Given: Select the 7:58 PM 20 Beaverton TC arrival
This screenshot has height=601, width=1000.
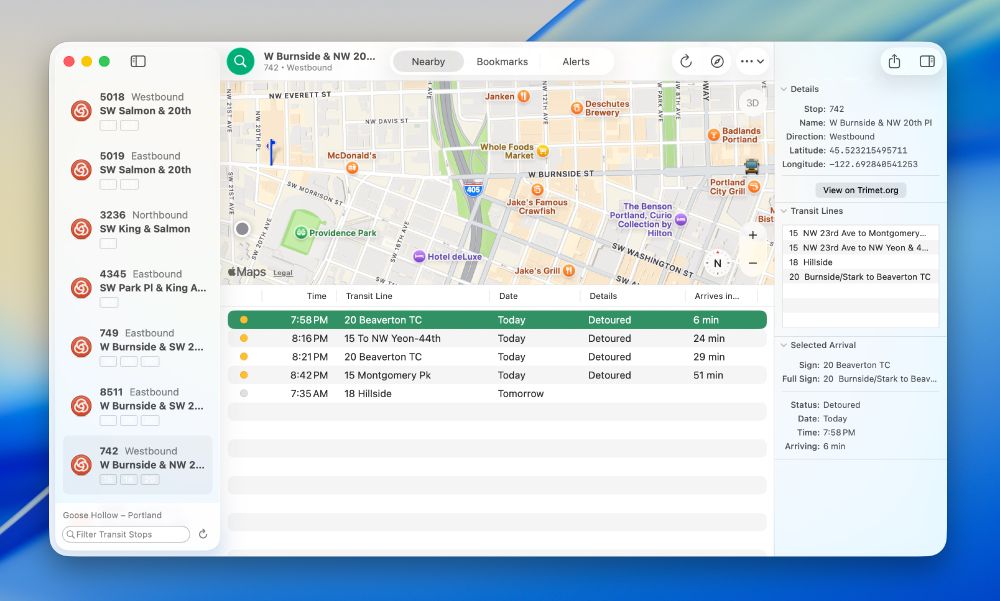Looking at the screenshot, I should point(497,320).
